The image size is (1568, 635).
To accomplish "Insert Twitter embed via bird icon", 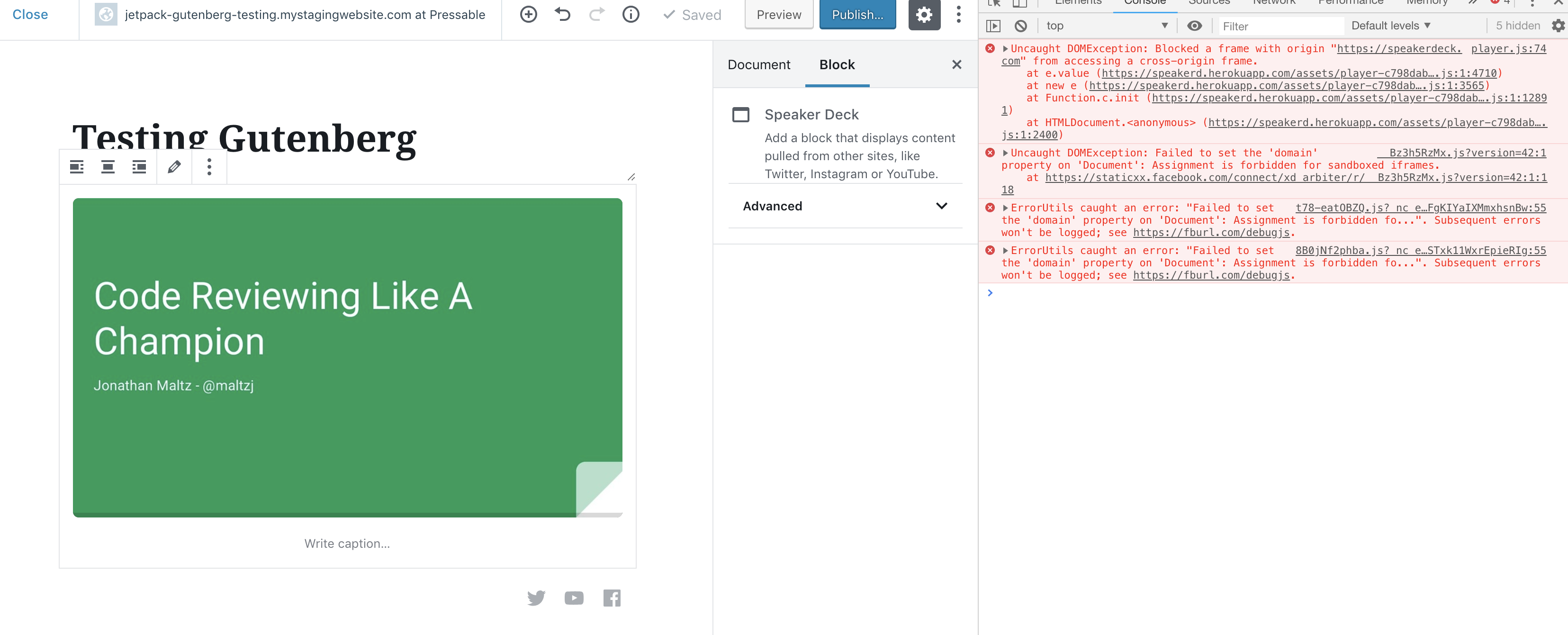I will (x=536, y=598).
